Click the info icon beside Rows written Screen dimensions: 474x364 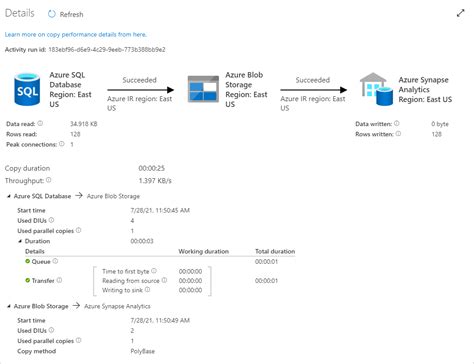click(x=398, y=134)
